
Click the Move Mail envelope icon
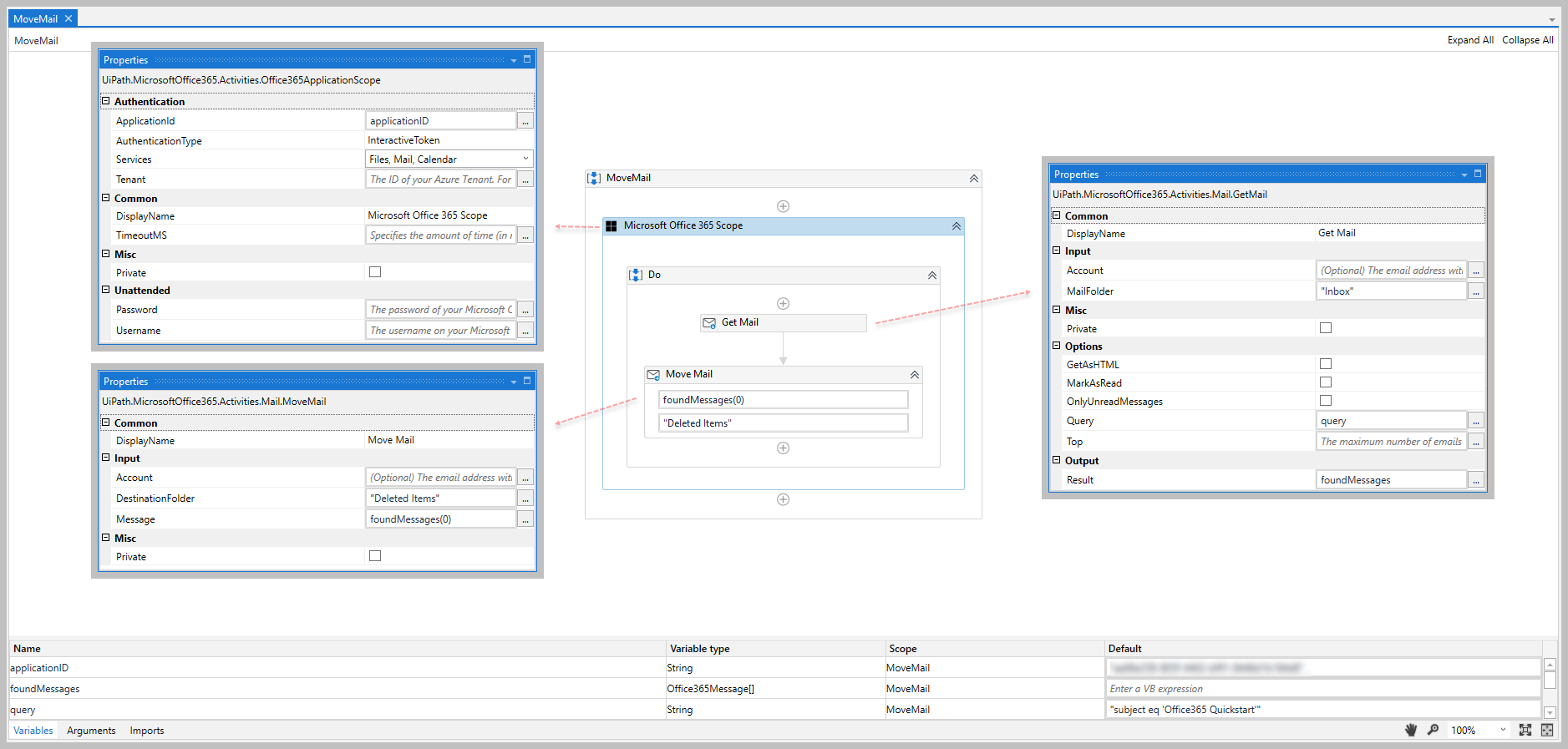tap(653, 375)
